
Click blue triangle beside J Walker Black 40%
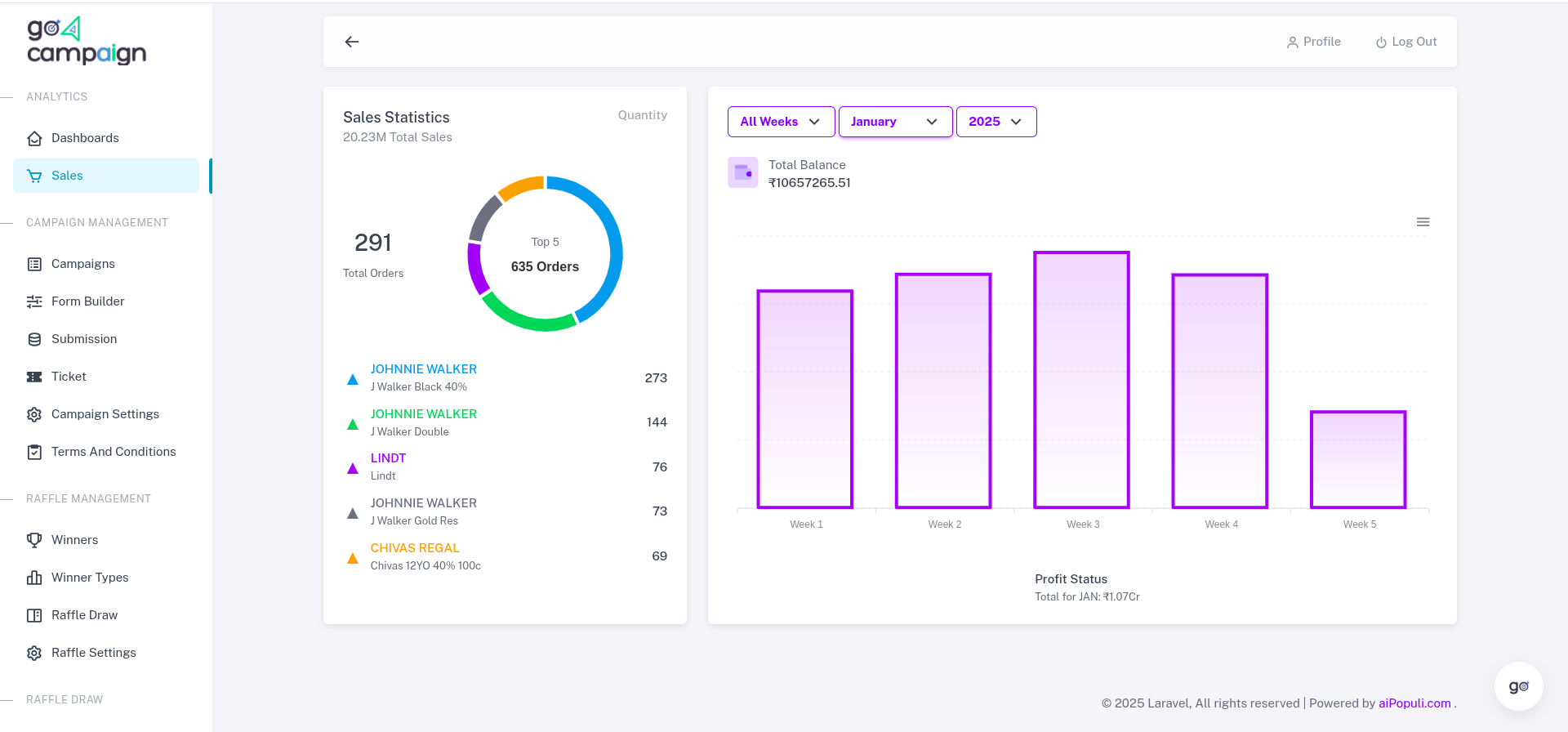pos(353,379)
